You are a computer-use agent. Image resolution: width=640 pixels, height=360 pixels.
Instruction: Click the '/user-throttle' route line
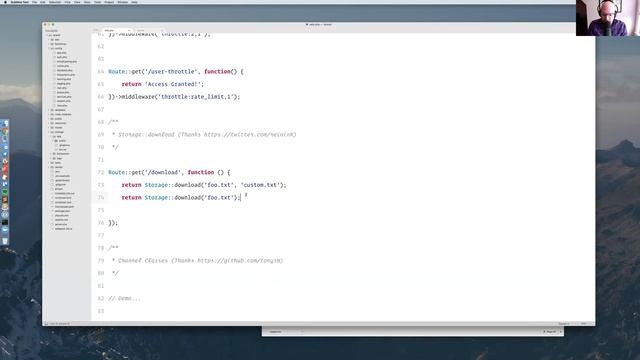pyautogui.click(x=176, y=71)
